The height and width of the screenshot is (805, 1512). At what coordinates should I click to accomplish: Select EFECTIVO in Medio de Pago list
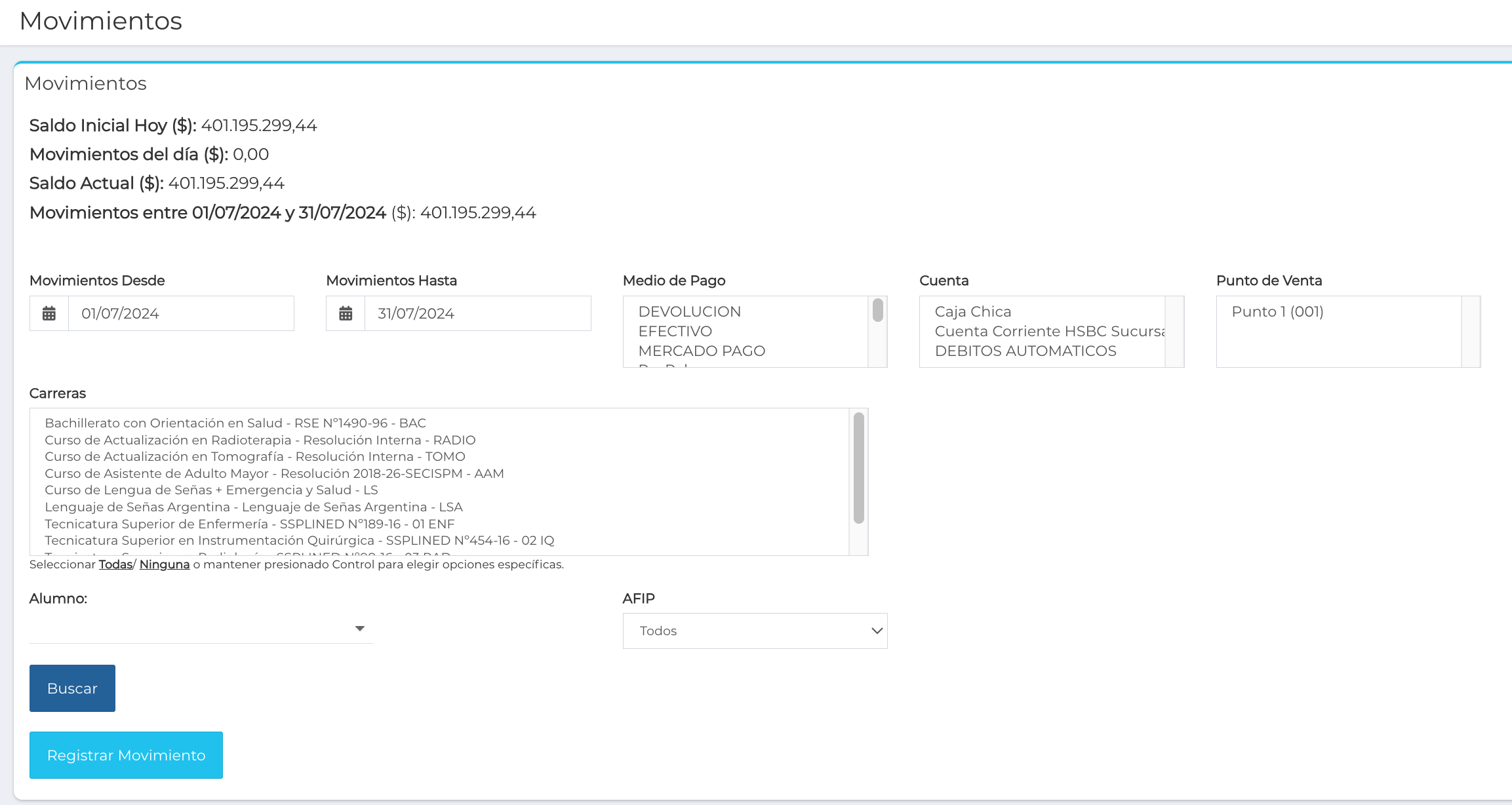pos(675,331)
